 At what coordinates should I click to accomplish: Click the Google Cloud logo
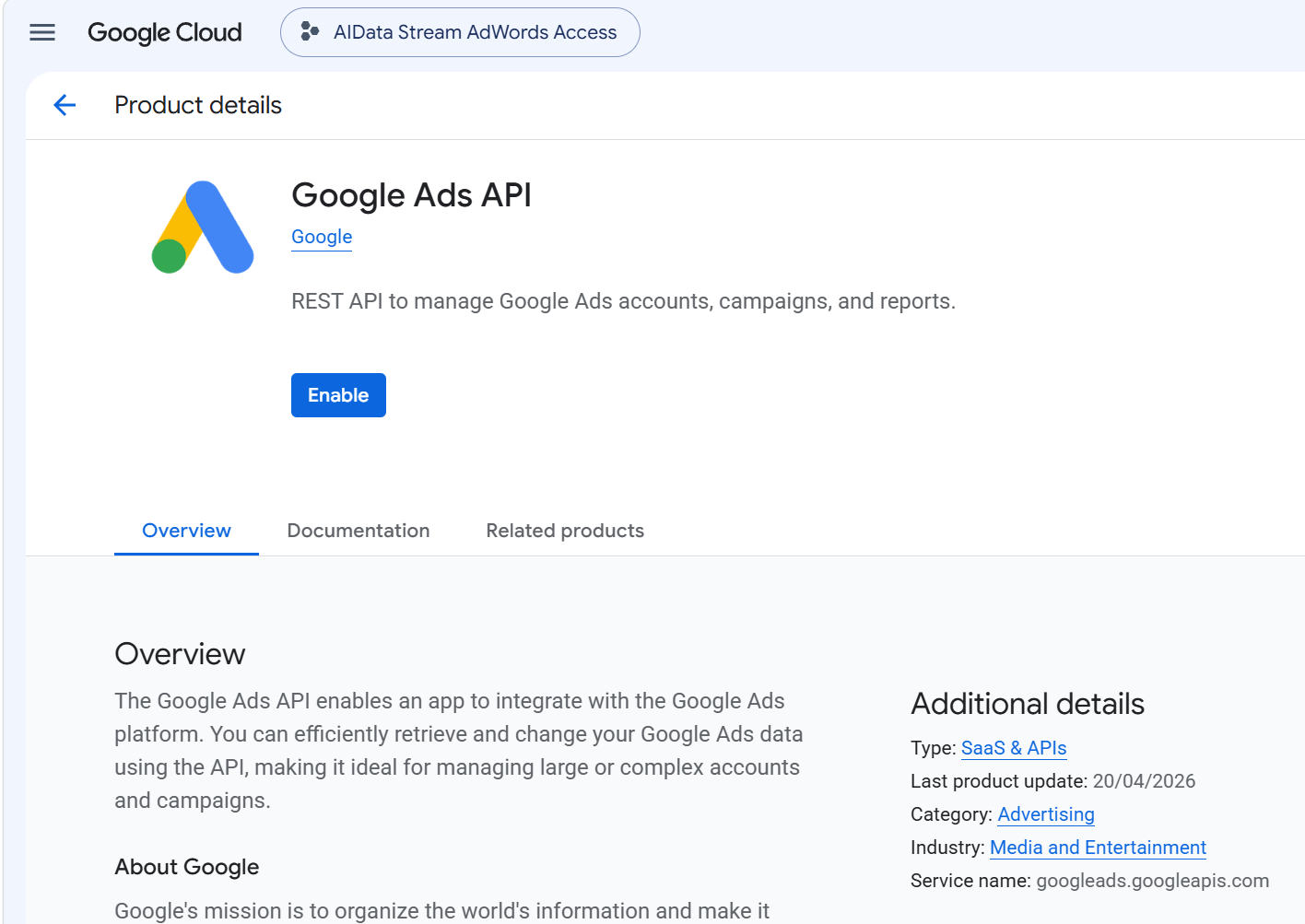[x=165, y=33]
